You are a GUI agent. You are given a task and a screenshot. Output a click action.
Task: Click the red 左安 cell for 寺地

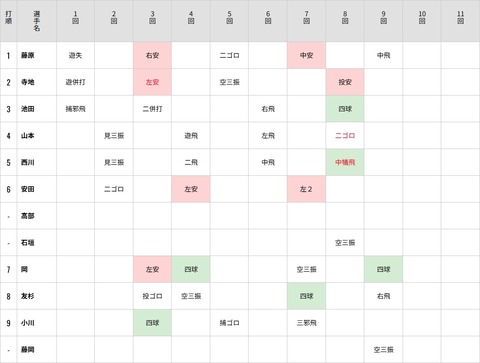click(x=152, y=82)
